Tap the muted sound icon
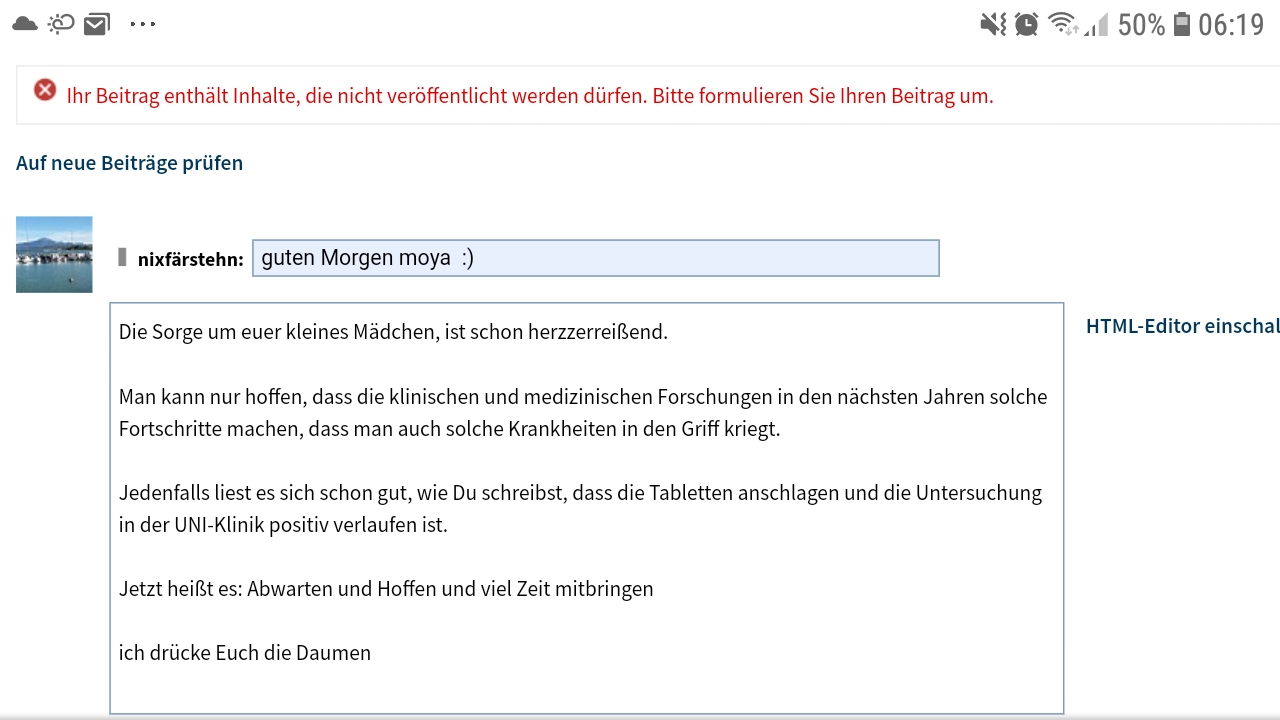 point(993,24)
